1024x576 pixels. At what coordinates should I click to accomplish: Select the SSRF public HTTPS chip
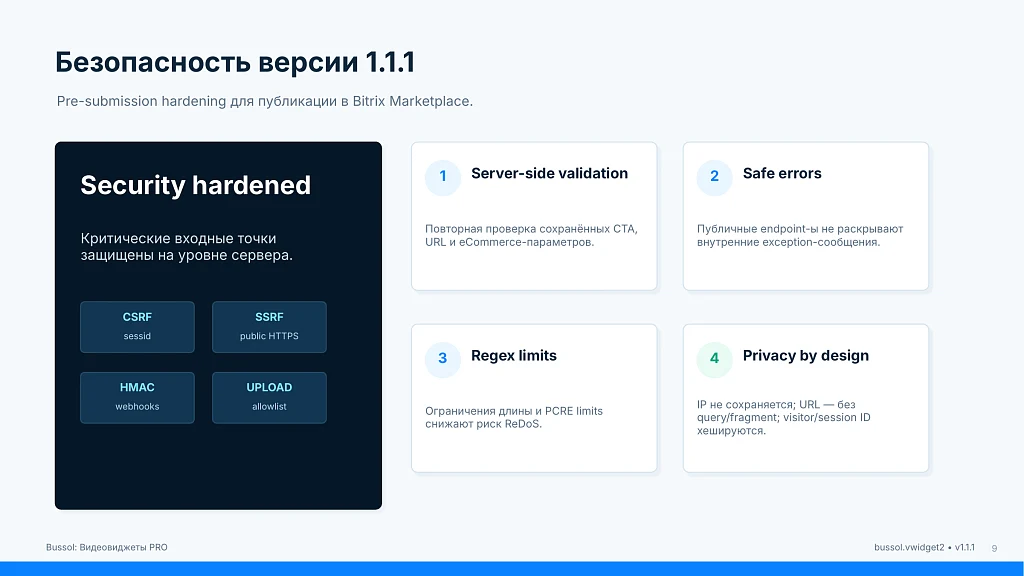click(x=269, y=327)
